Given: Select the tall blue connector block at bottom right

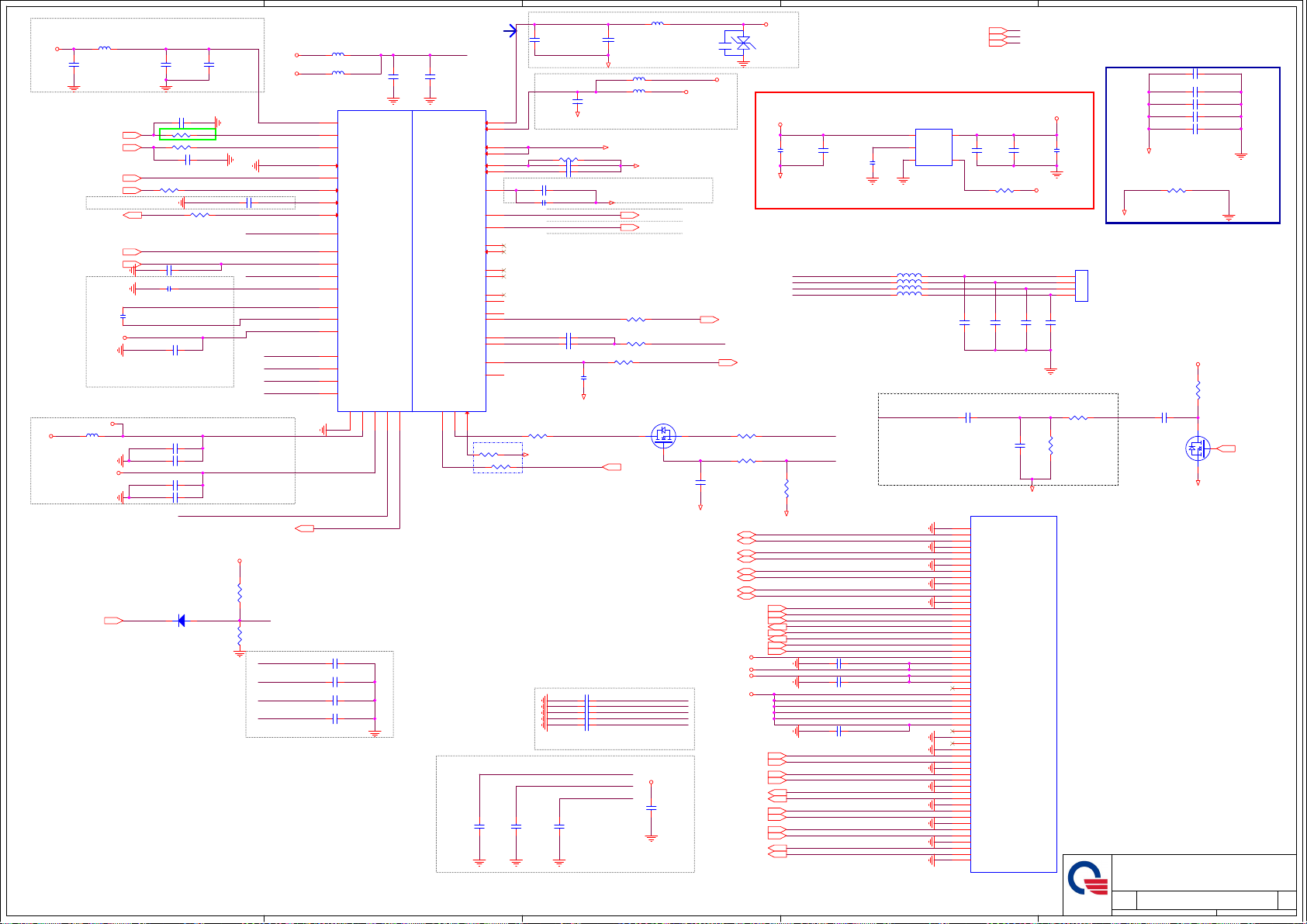Looking at the screenshot, I should pyautogui.click(x=1014, y=694).
